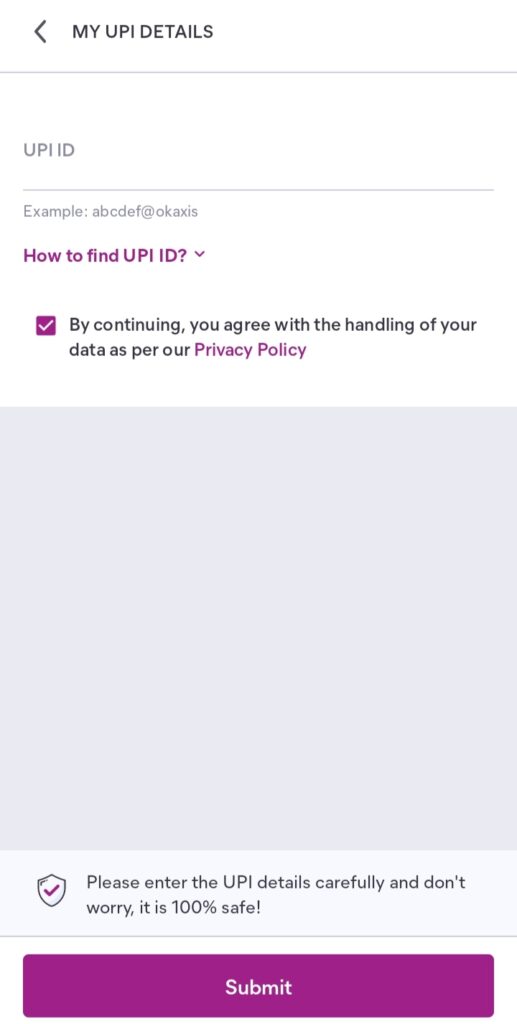The height and width of the screenshot is (1024, 517).
Task: Open the Privacy Policy link
Action: coord(250,350)
